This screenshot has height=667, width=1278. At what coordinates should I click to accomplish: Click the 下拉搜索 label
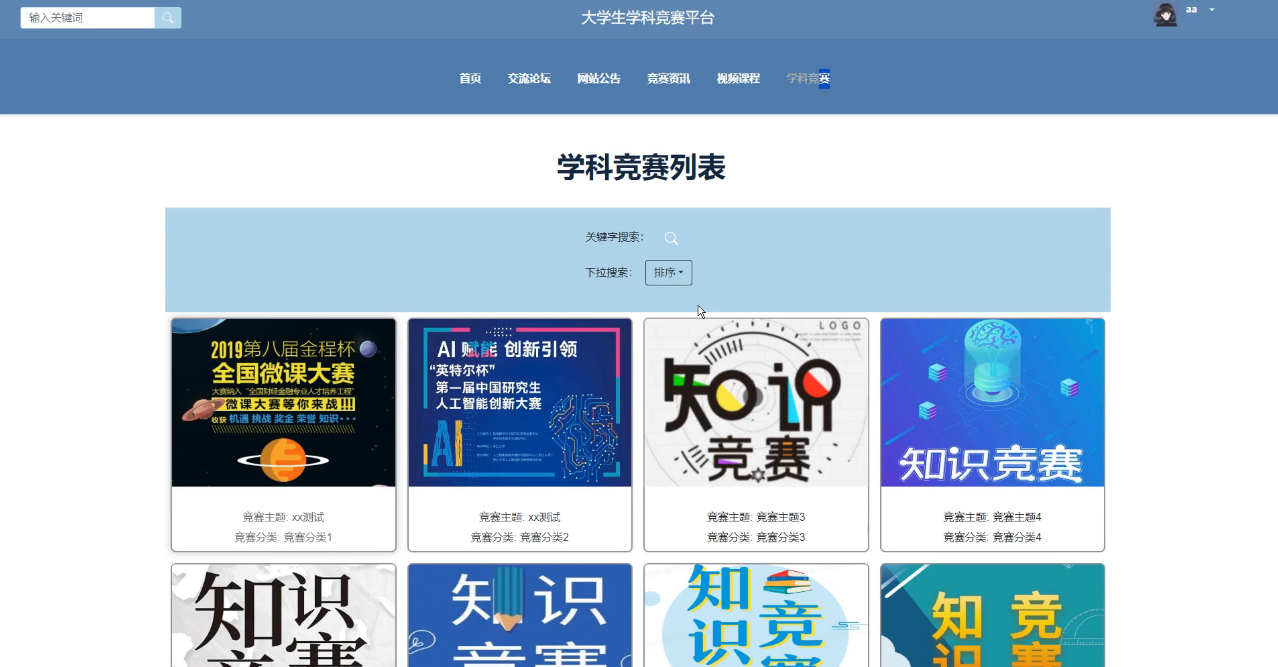tap(609, 272)
